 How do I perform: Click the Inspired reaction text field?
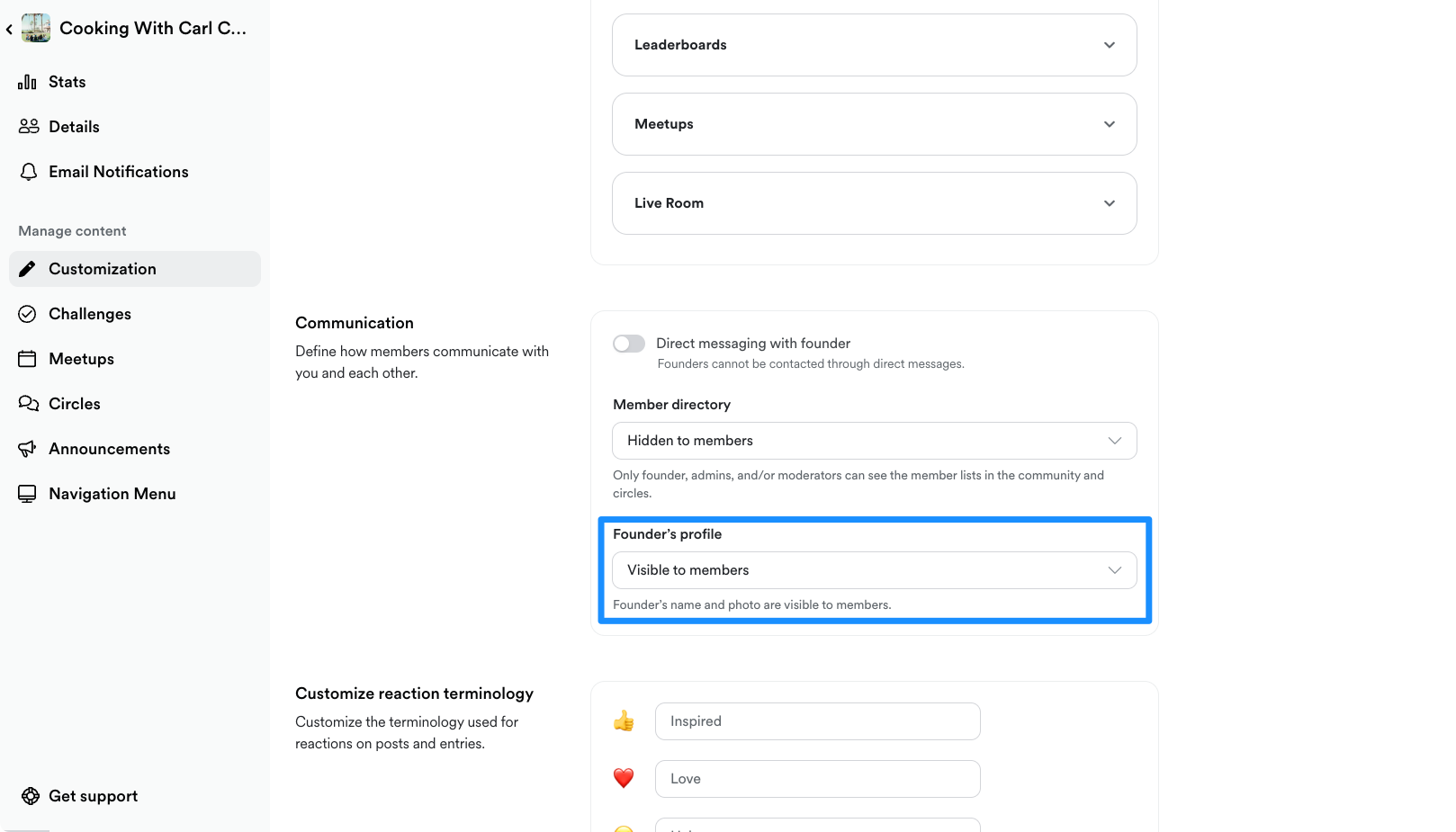pos(817,721)
